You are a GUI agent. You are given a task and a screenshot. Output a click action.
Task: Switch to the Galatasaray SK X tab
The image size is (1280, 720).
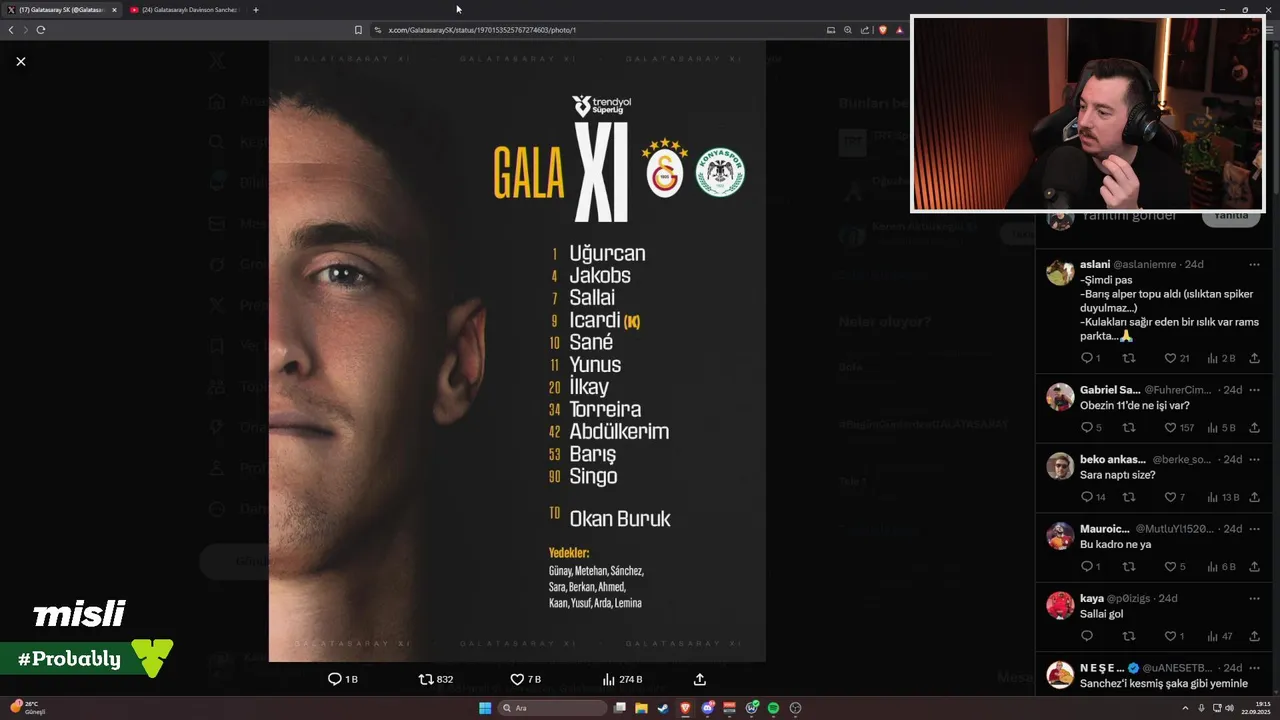pyautogui.click(x=61, y=10)
